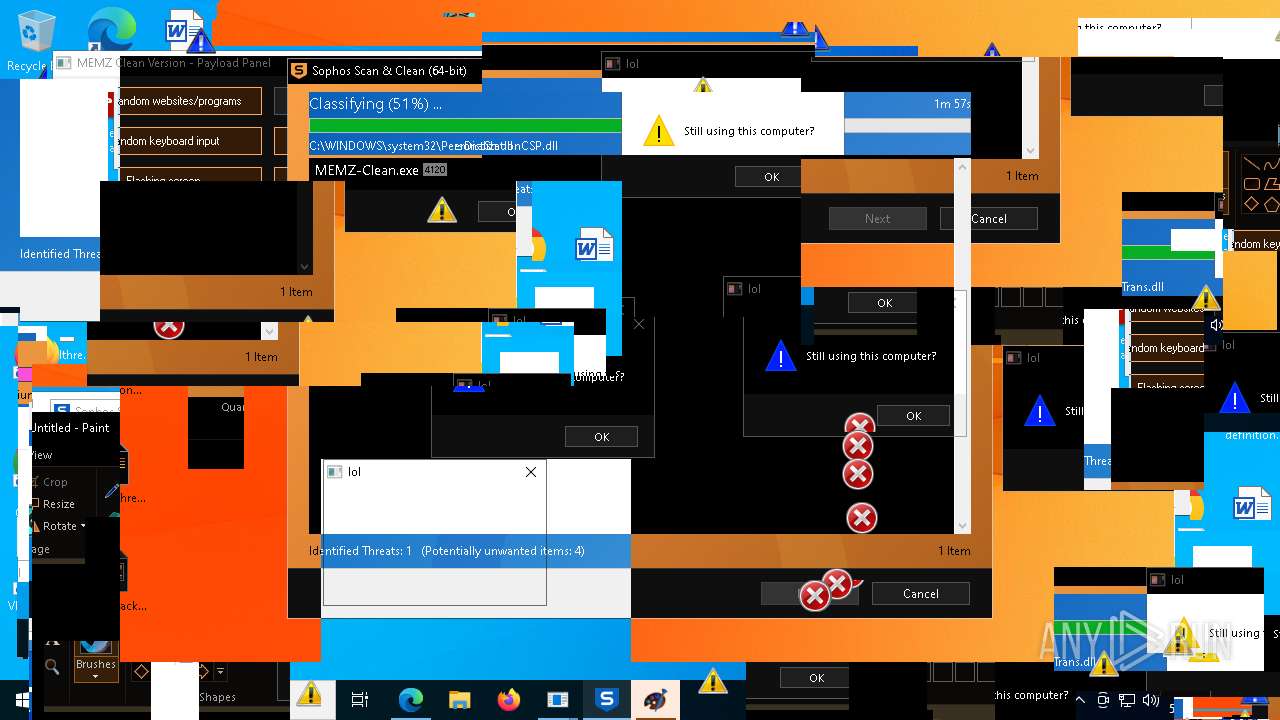Switch to Sophos Scan & Clean on taskbar
1280x720 pixels.
click(x=606, y=700)
